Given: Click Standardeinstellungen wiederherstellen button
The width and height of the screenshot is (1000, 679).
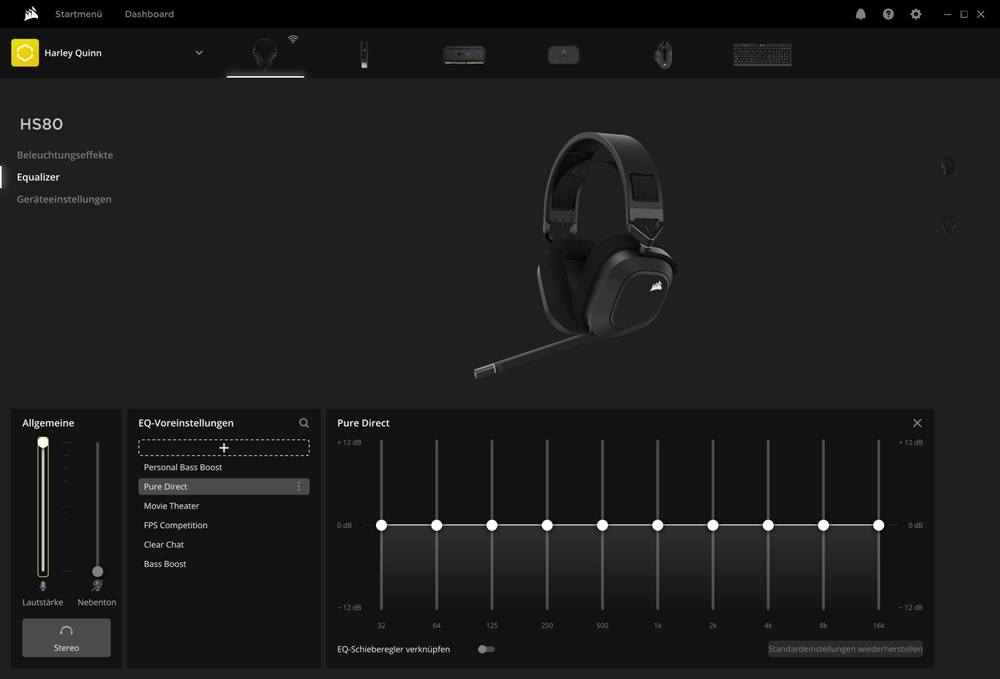Looking at the screenshot, I should [x=845, y=649].
